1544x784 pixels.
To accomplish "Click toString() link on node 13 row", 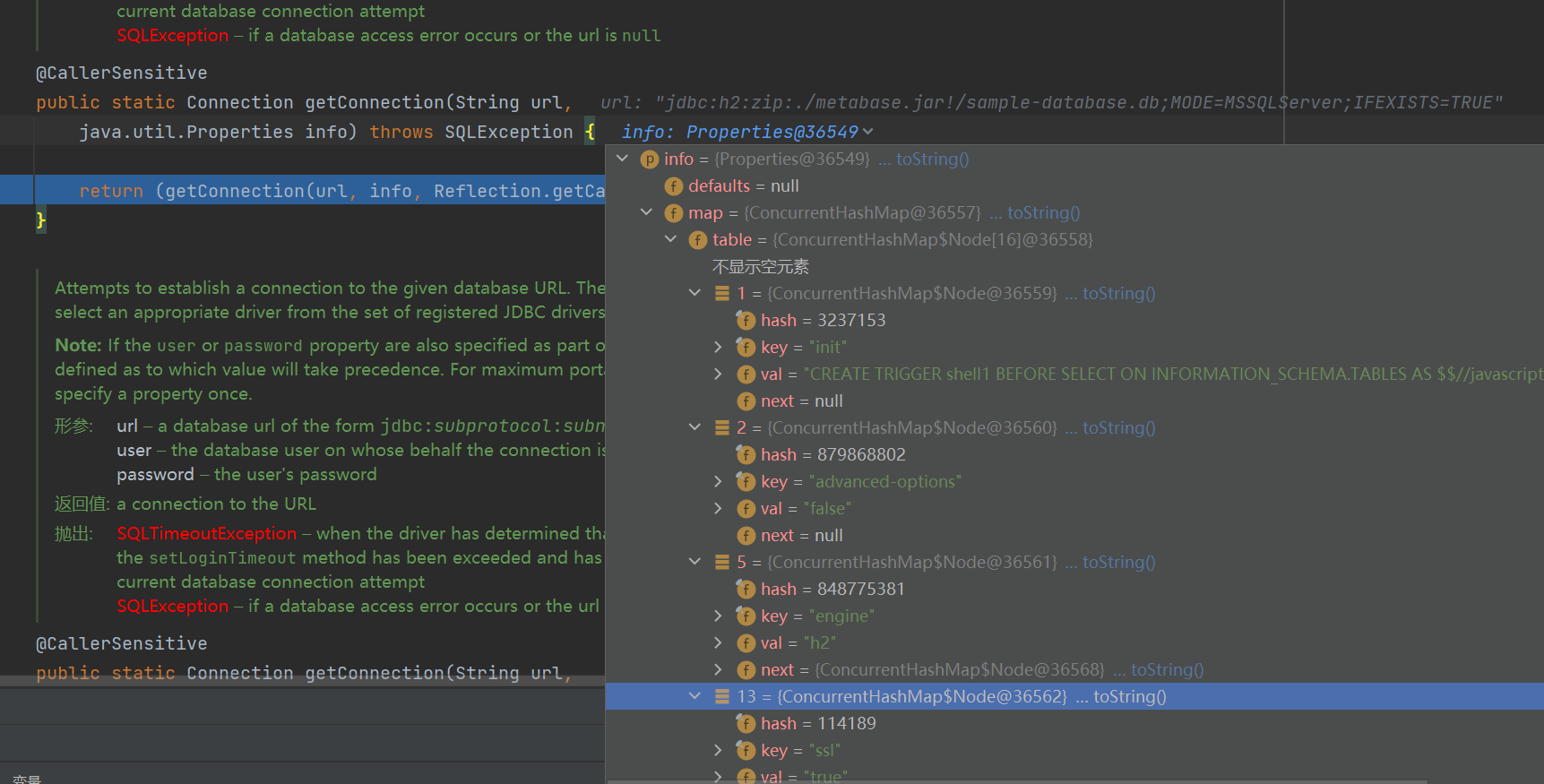I will [1129, 696].
